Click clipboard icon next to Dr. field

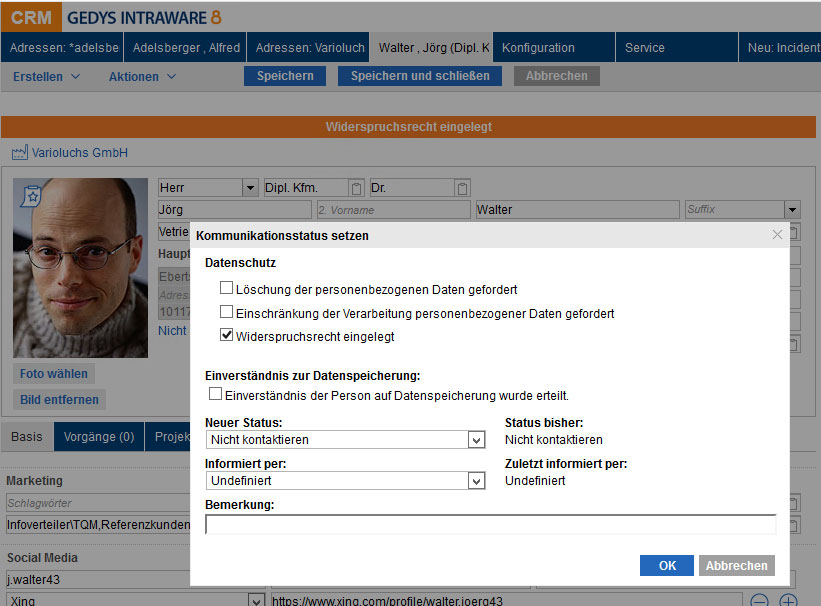(461, 188)
